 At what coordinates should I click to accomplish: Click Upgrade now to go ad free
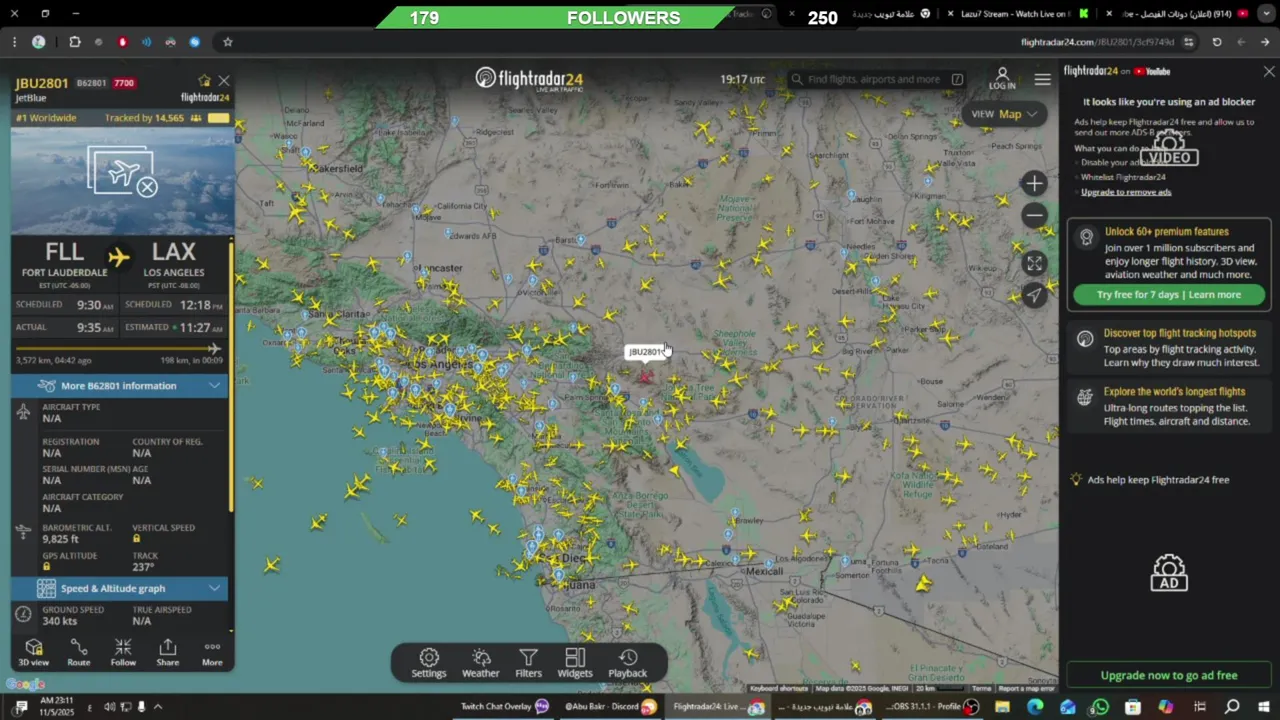coord(1169,675)
